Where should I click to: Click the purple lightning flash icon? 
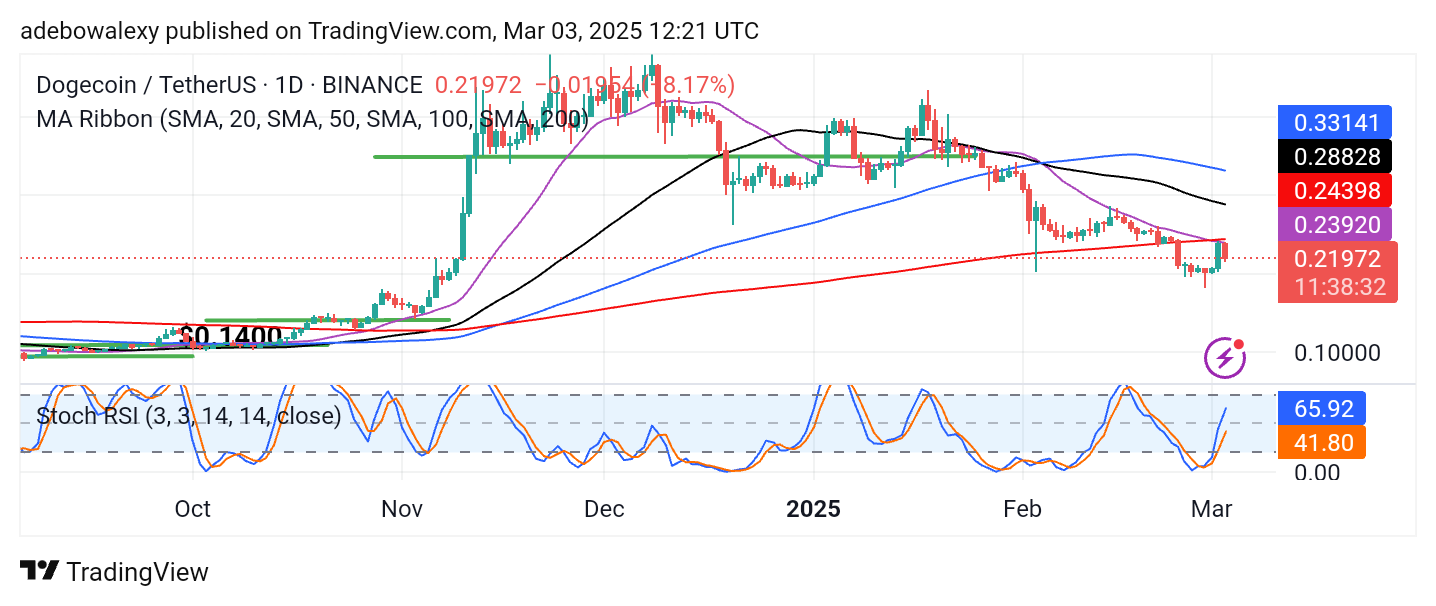[x=1225, y=357]
